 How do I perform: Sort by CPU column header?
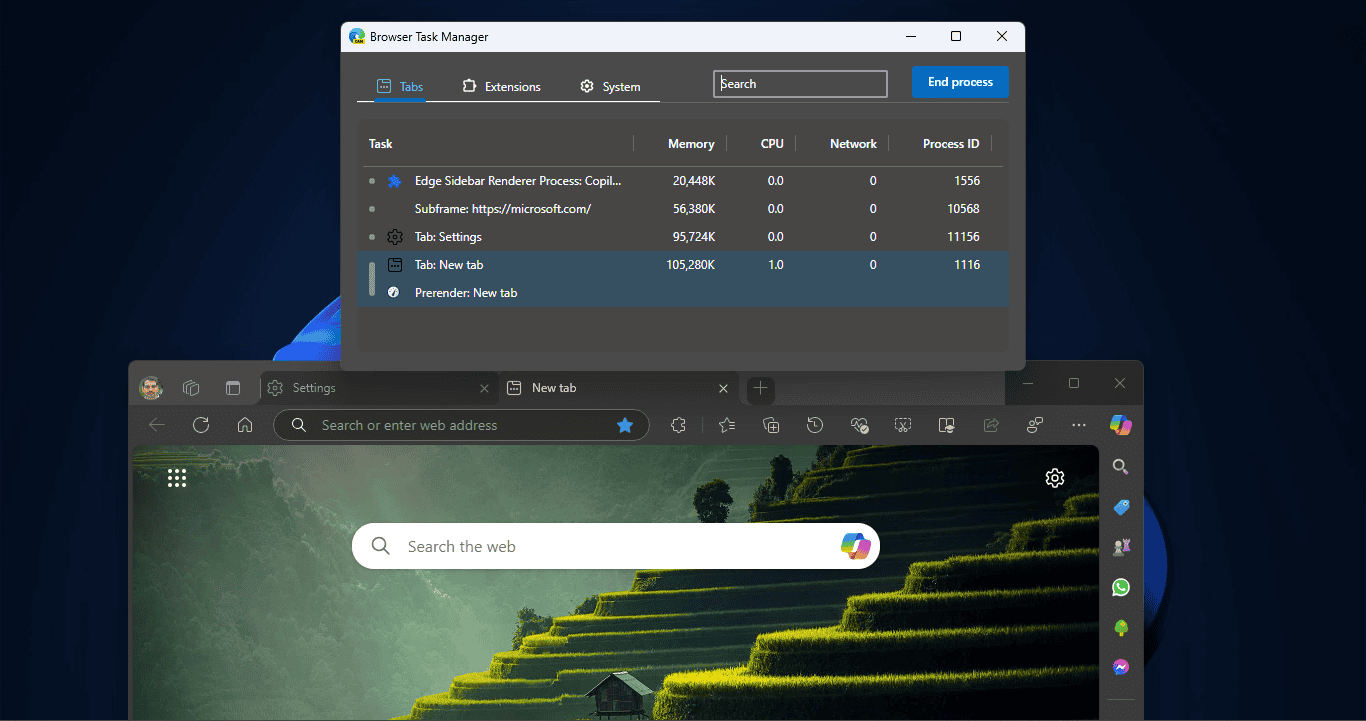pos(772,144)
